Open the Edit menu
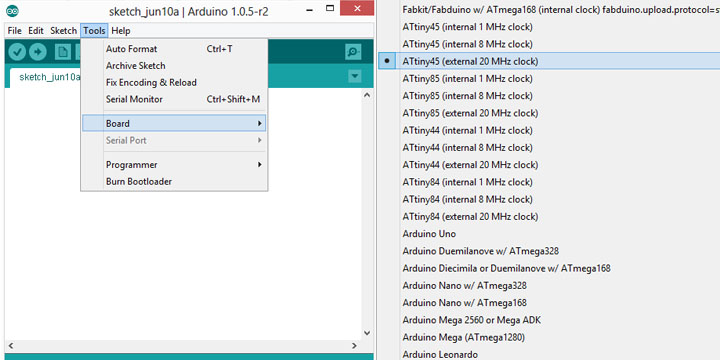Screen dimensions: 720x360 (36, 31)
